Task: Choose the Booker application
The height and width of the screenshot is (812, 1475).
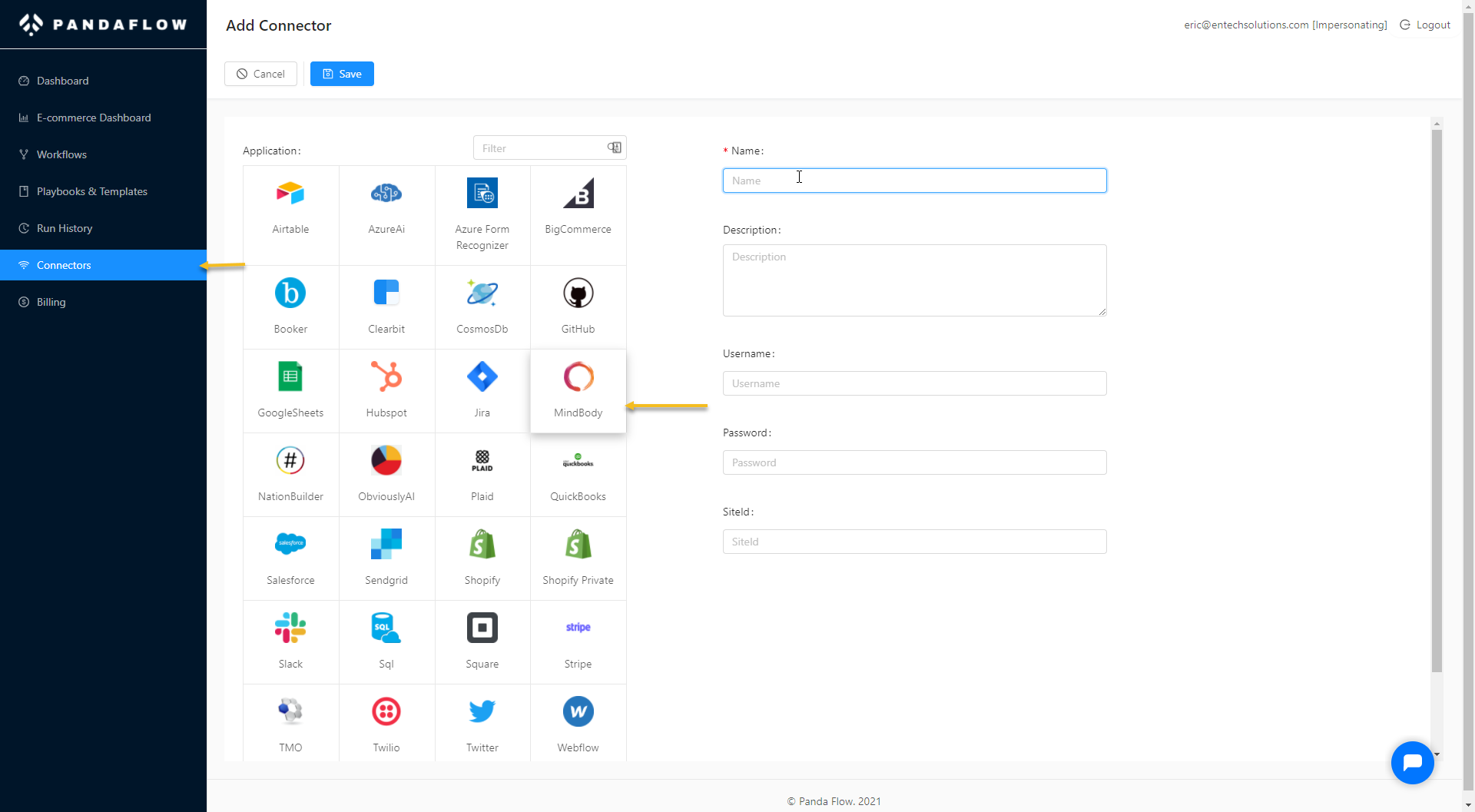Action: (x=290, y=307)
